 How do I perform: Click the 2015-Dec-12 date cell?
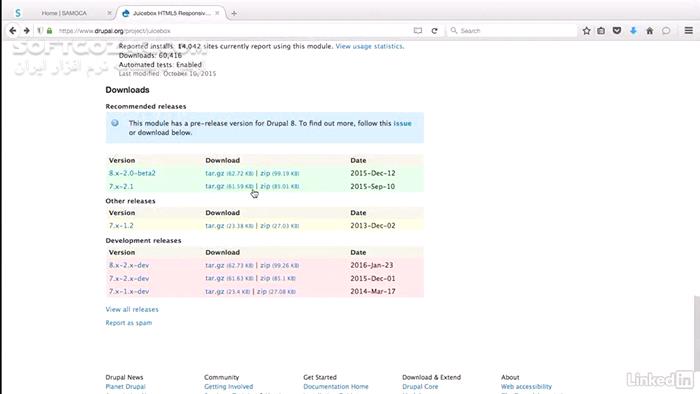[373, 173]
